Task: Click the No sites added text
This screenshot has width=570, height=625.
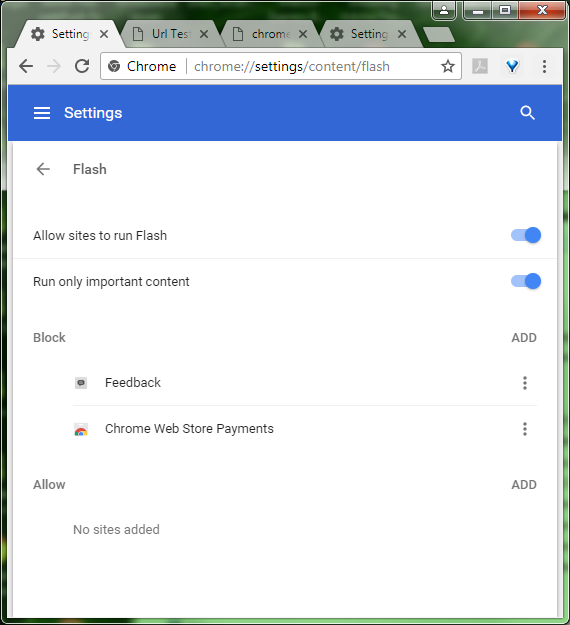Action: [x=116, y=529]
